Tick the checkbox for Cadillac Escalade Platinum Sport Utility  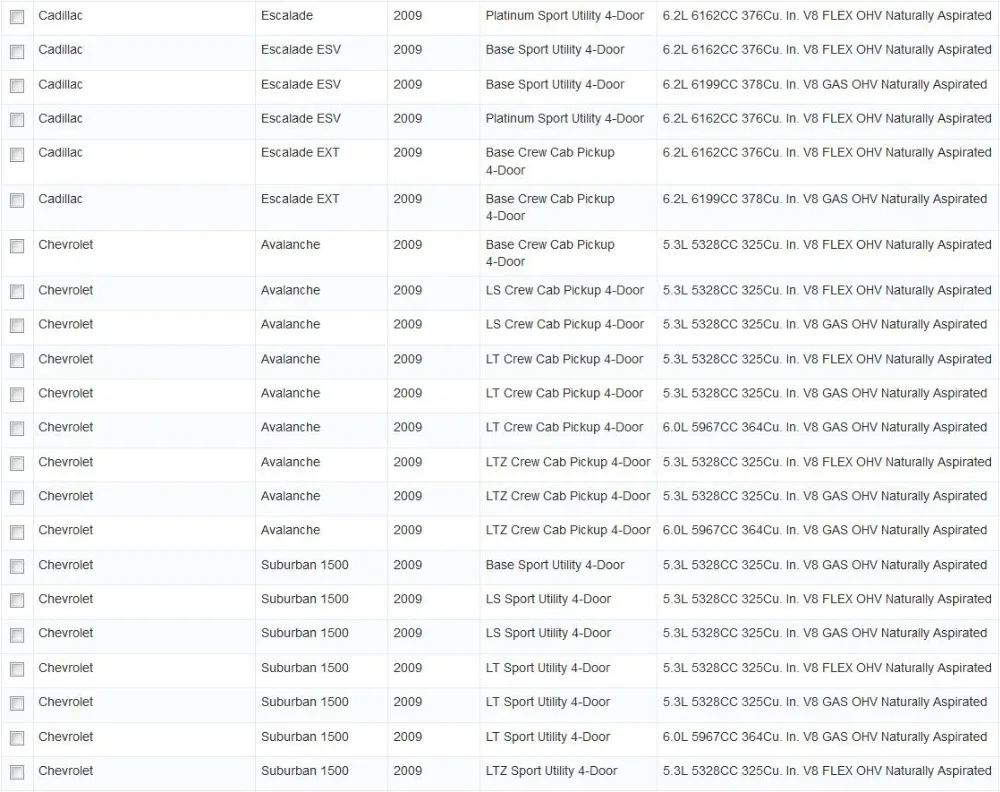pyautogui.click(x=17, y=17)
